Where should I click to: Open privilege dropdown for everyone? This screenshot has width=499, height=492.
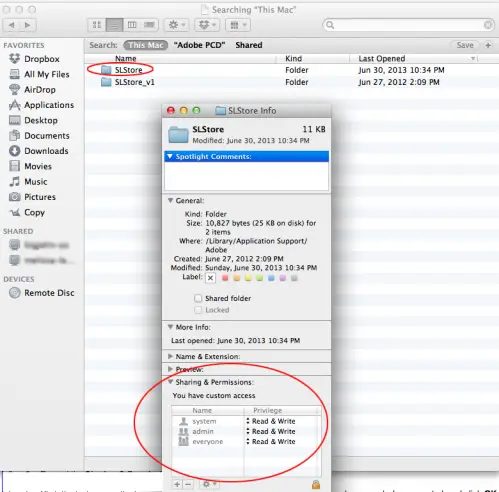tap(271, 441)
